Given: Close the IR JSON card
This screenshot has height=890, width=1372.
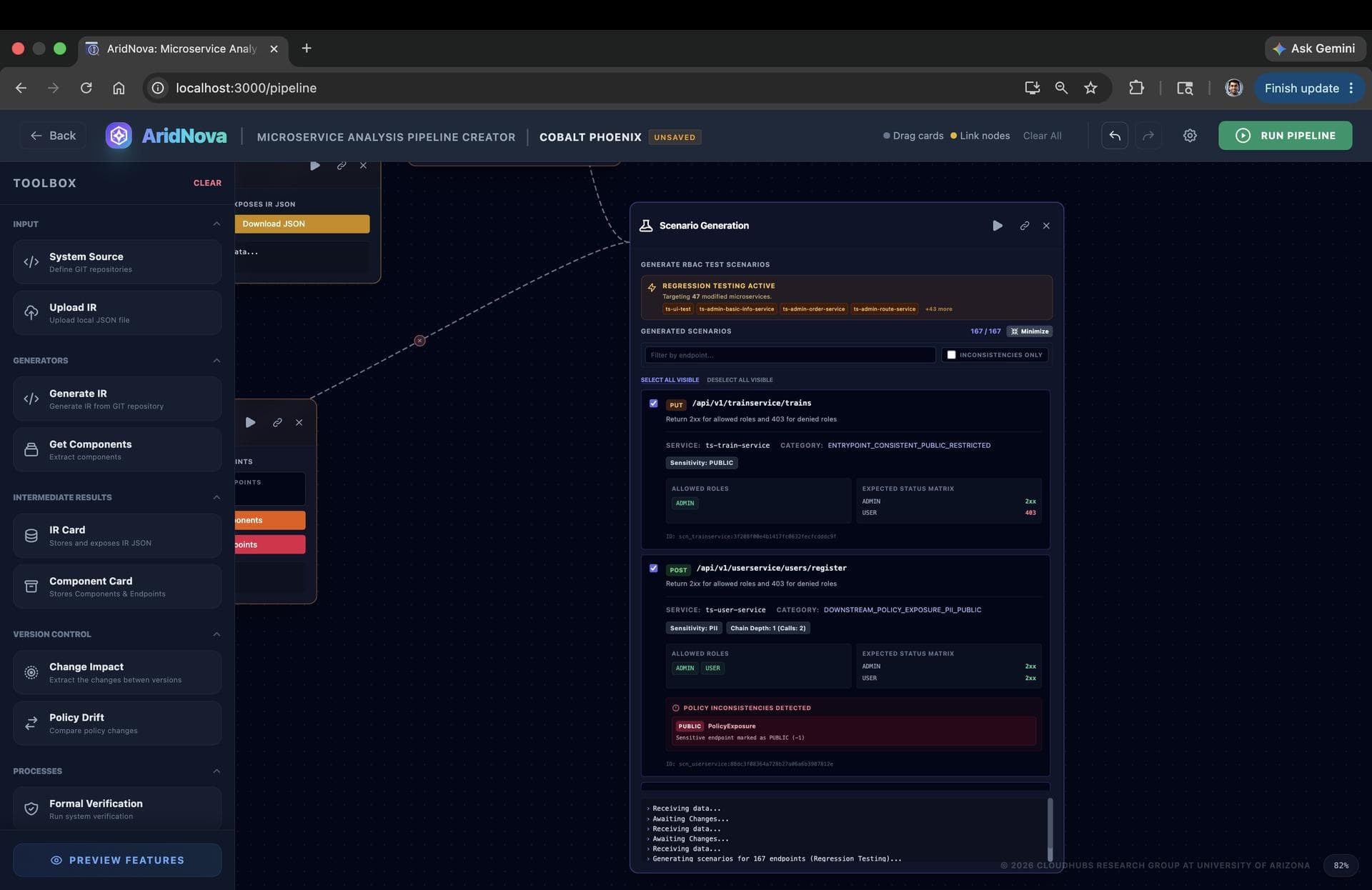Looking at the screenshot, I should point(363,166).
